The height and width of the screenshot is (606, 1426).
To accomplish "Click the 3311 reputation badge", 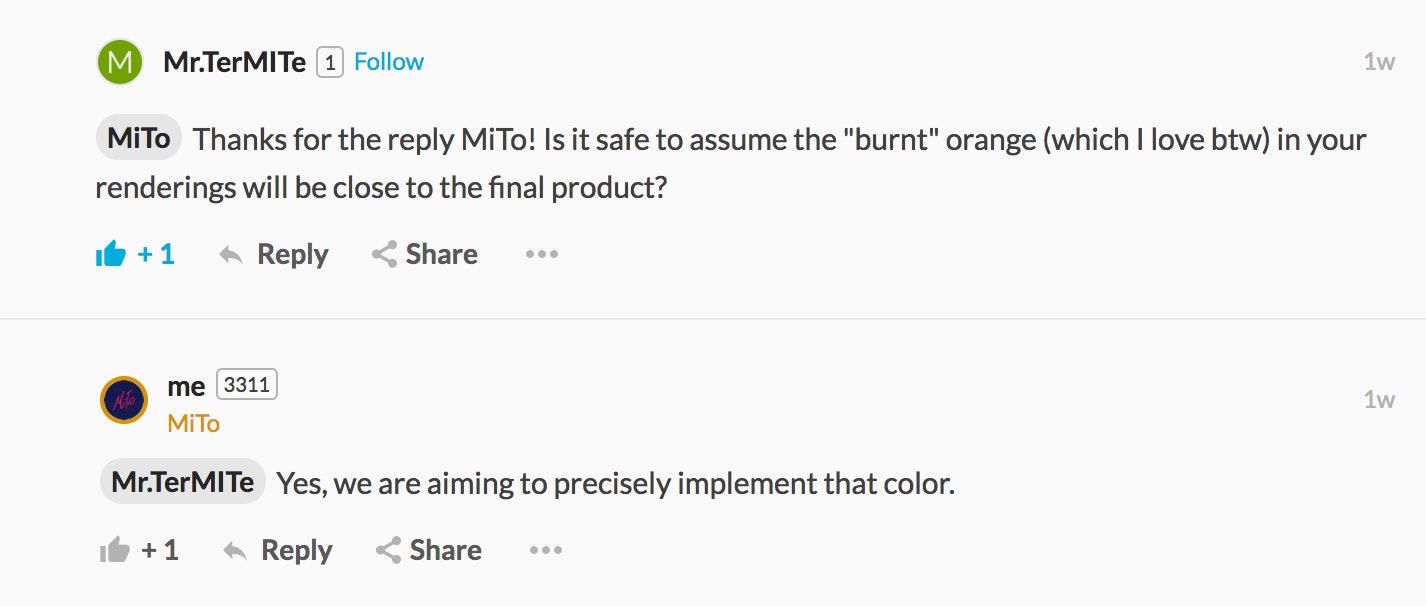I will tap(247, 385).
